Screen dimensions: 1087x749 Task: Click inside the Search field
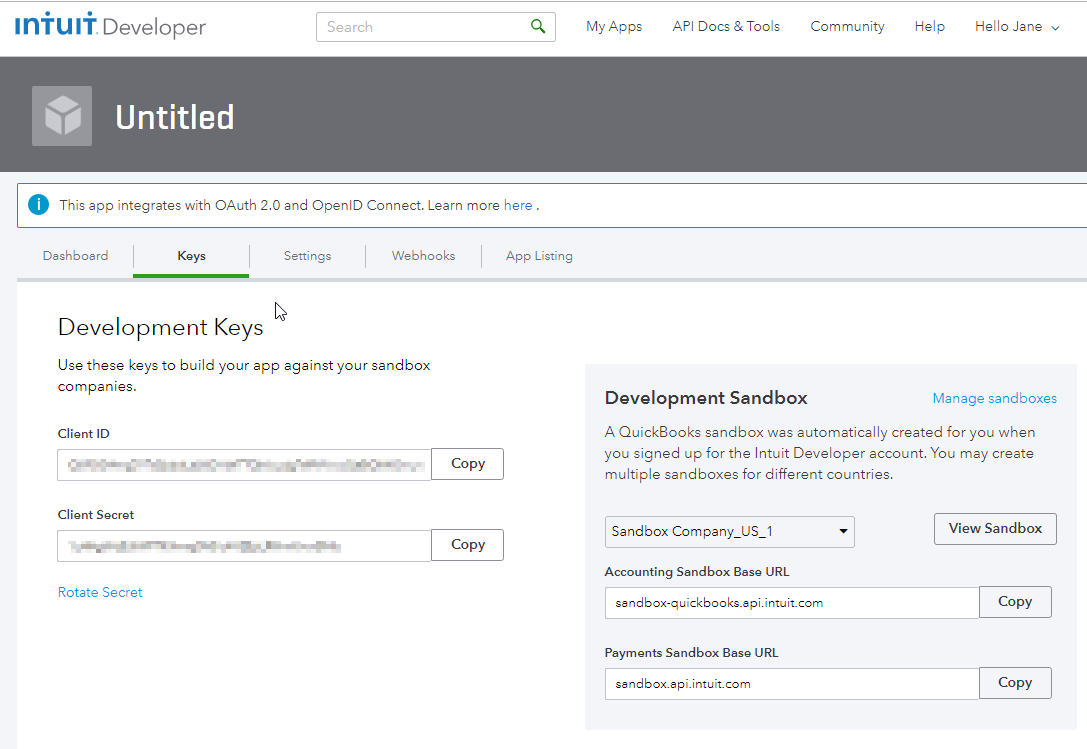420,27
